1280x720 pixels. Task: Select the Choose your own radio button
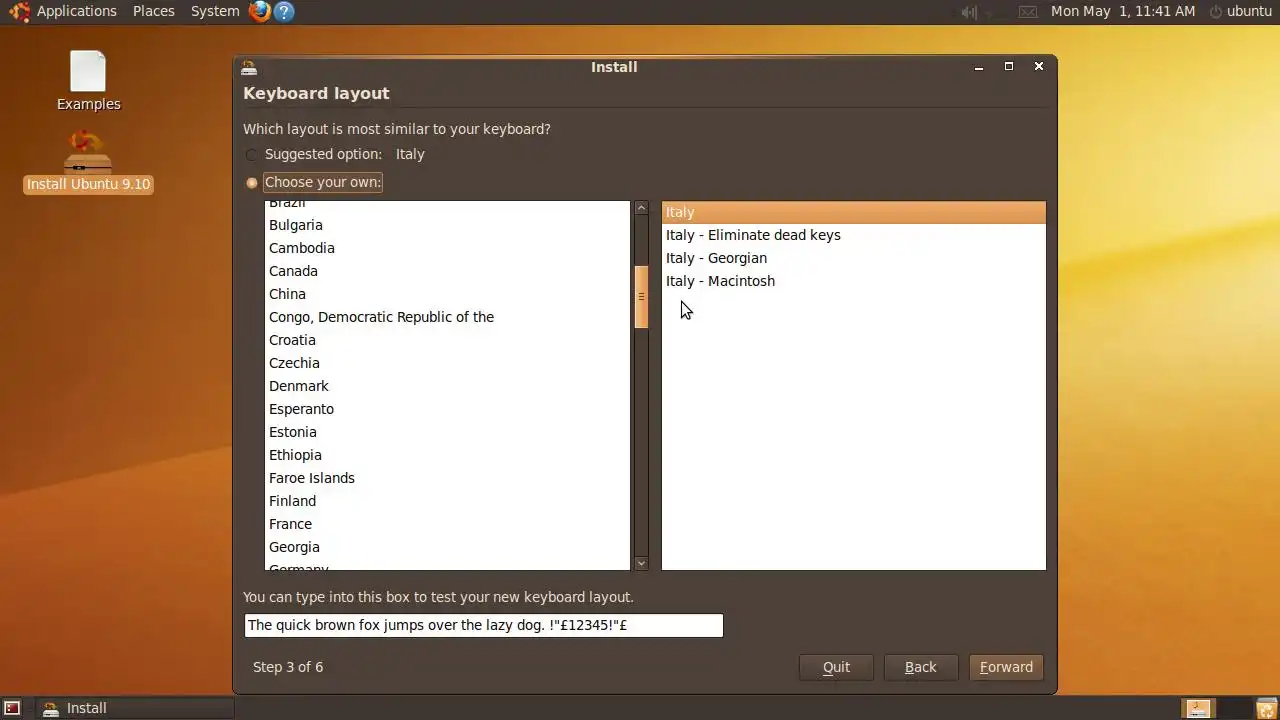click(x=252, y=183)
